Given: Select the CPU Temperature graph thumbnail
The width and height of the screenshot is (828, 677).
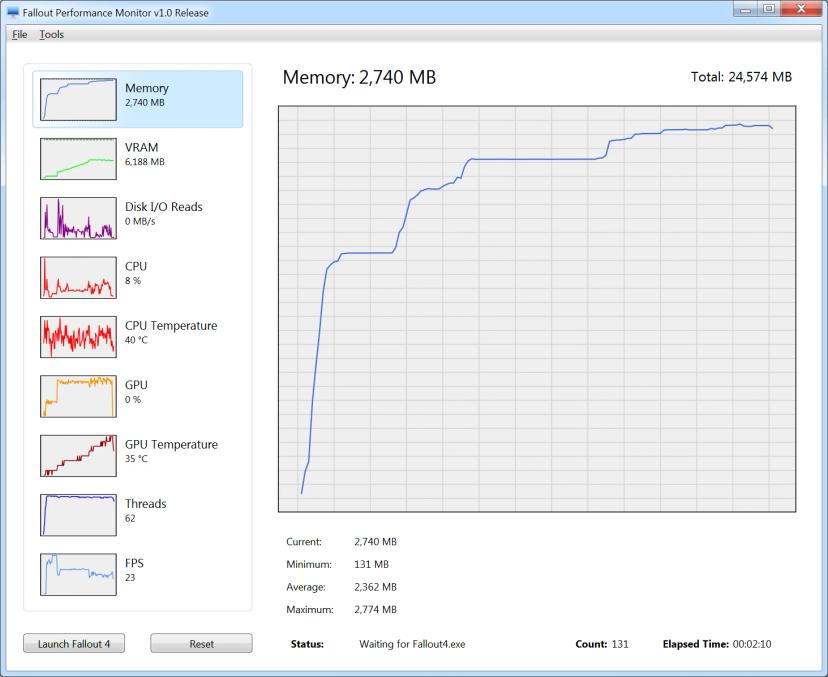Looking at the screenshot, I should click(78, 337).
